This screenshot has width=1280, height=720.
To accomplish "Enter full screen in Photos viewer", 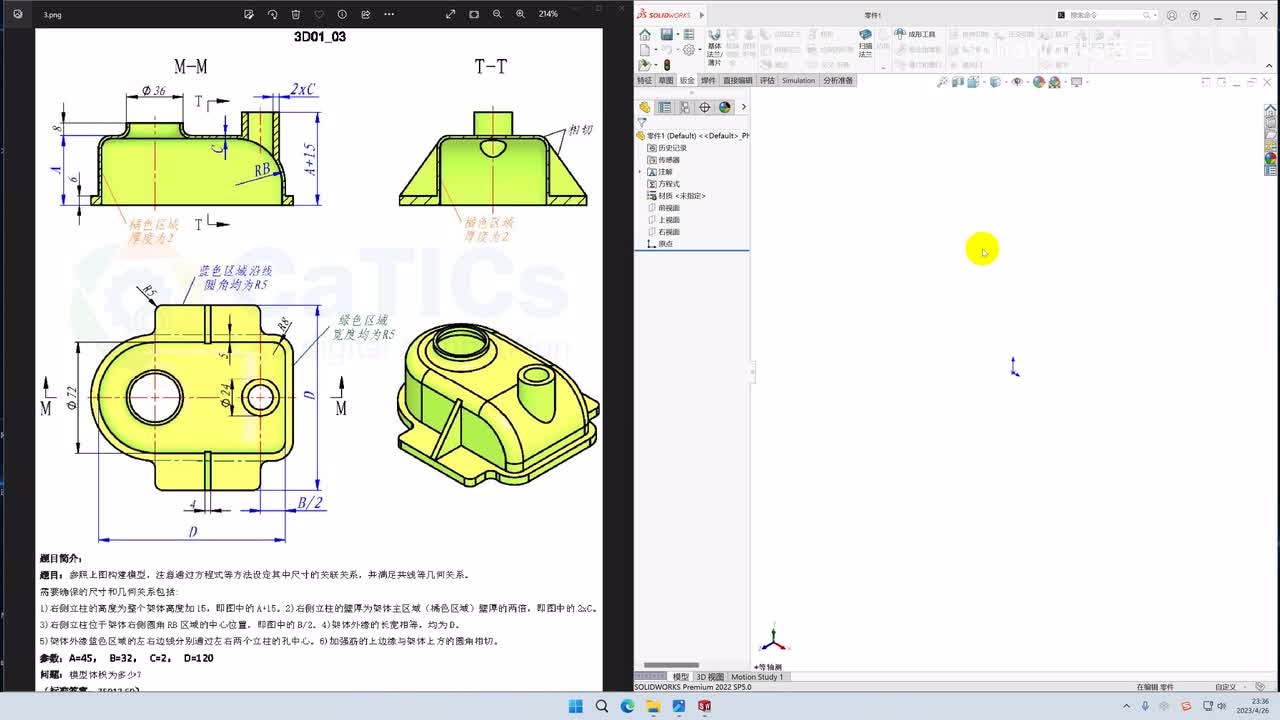I will [450, 14].
